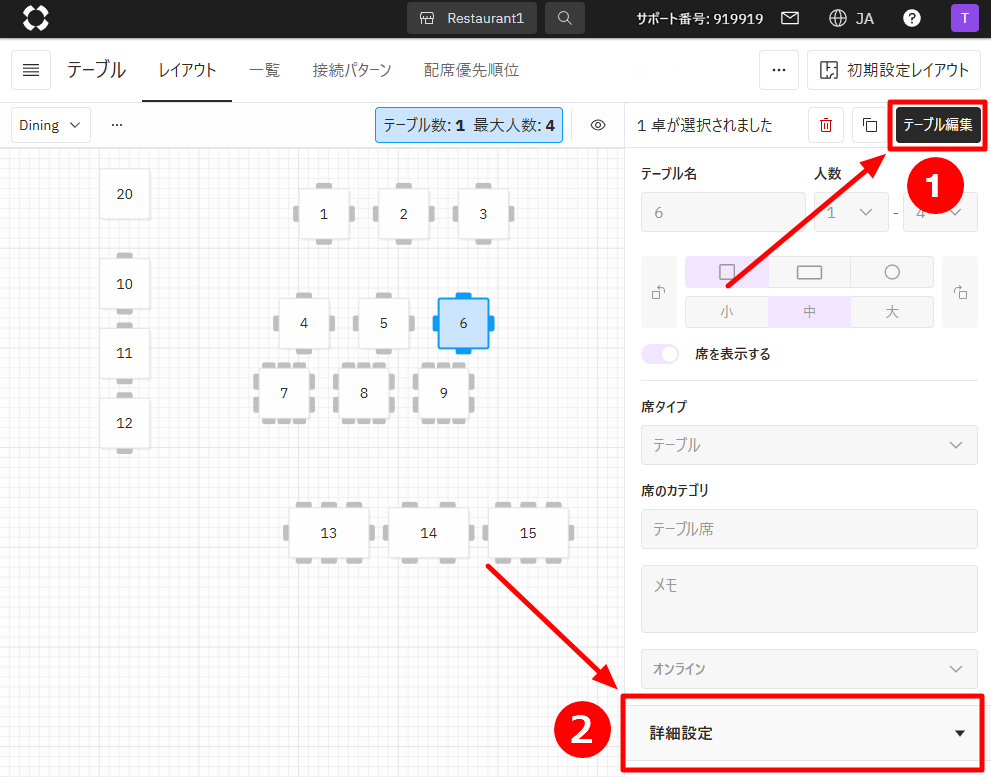
Task: Click the 初期設定レイアウト button
Action: pyautogui.click(x=894, y=70)
